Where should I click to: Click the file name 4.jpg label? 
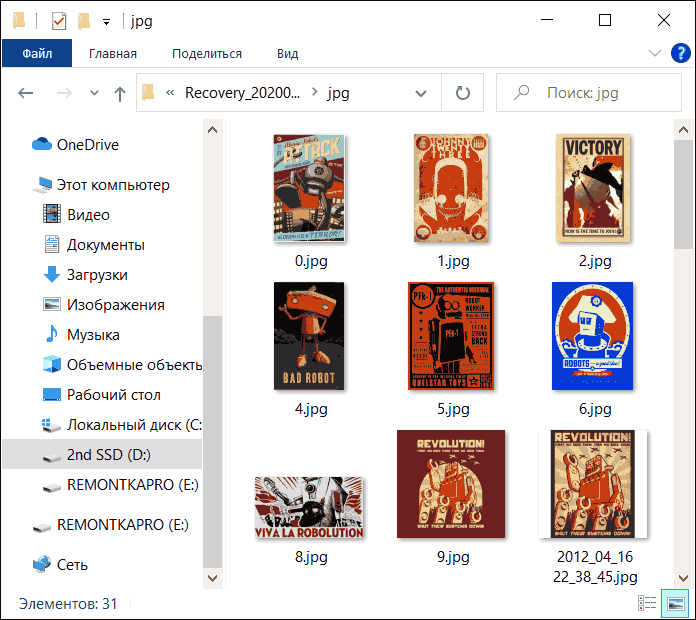311,408
